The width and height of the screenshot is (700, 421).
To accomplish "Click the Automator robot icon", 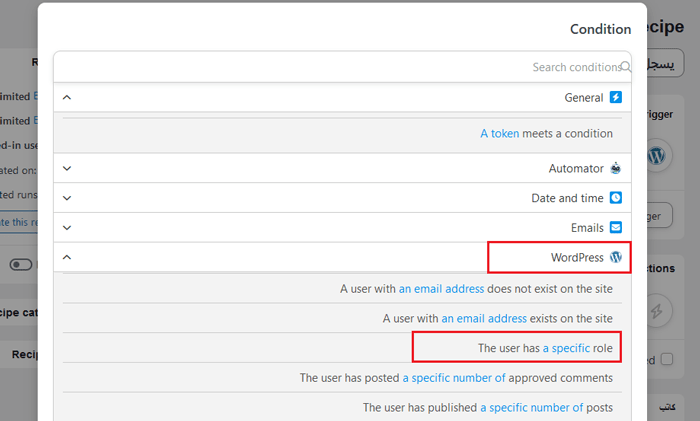I will click(616, 169).
